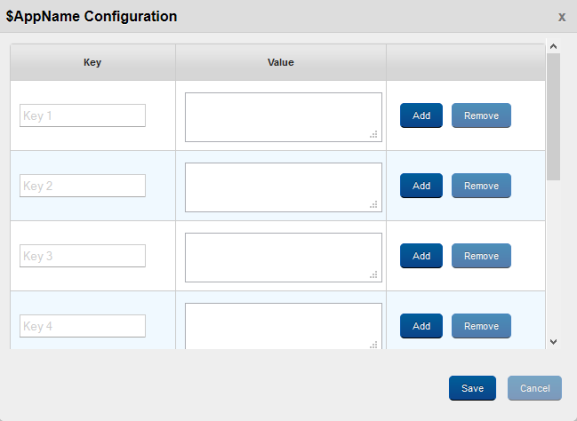
Task: Focus the Key 2 input field
Action: (82, 185)
